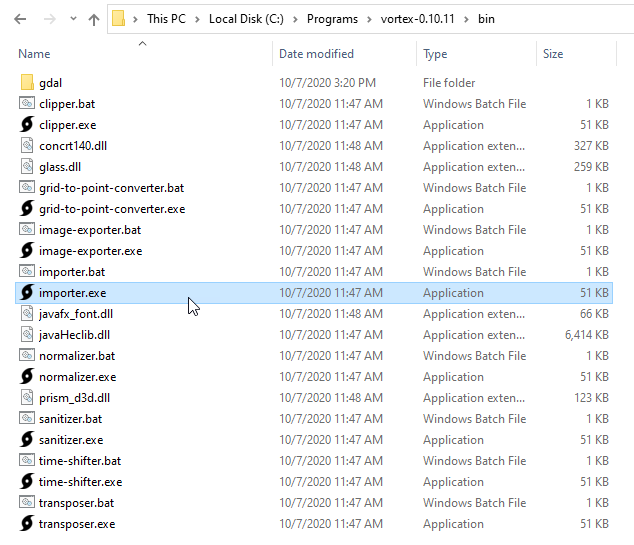Navigate to Programs breadcrumb
The image size is (634, 545).
coord(332,19)
